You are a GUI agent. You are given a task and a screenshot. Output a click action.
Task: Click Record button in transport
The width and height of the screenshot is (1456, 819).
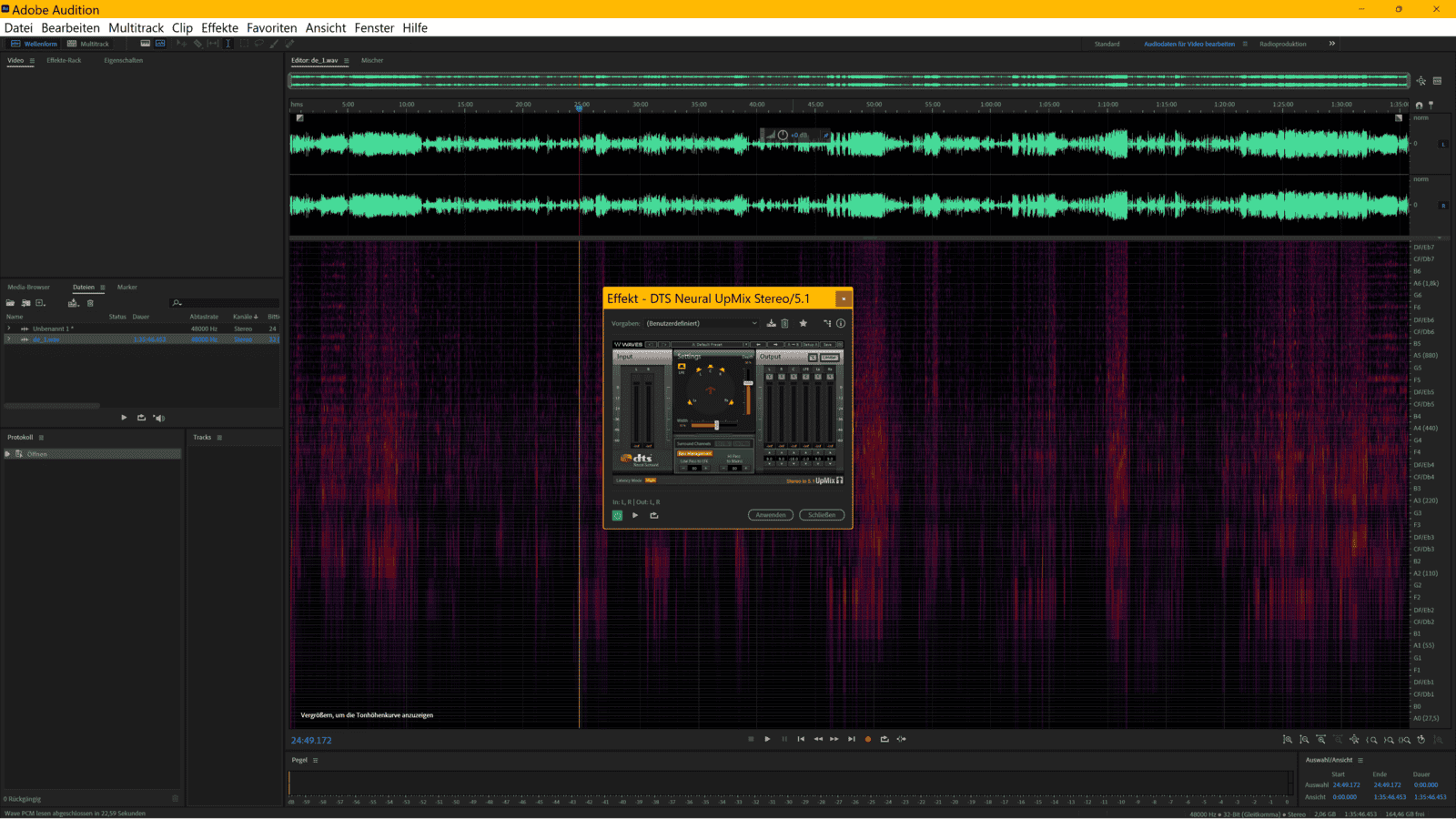coord(868,739)
